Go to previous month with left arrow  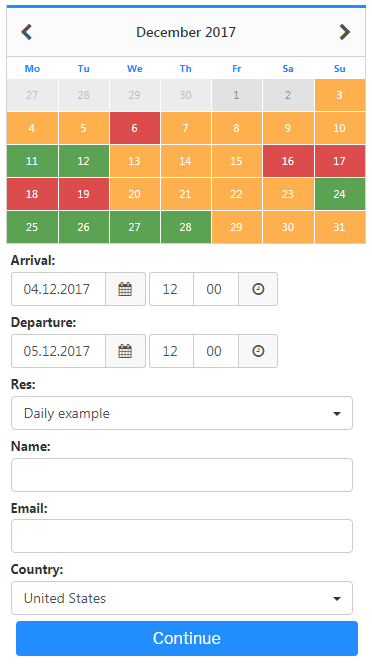click(27, 32)
